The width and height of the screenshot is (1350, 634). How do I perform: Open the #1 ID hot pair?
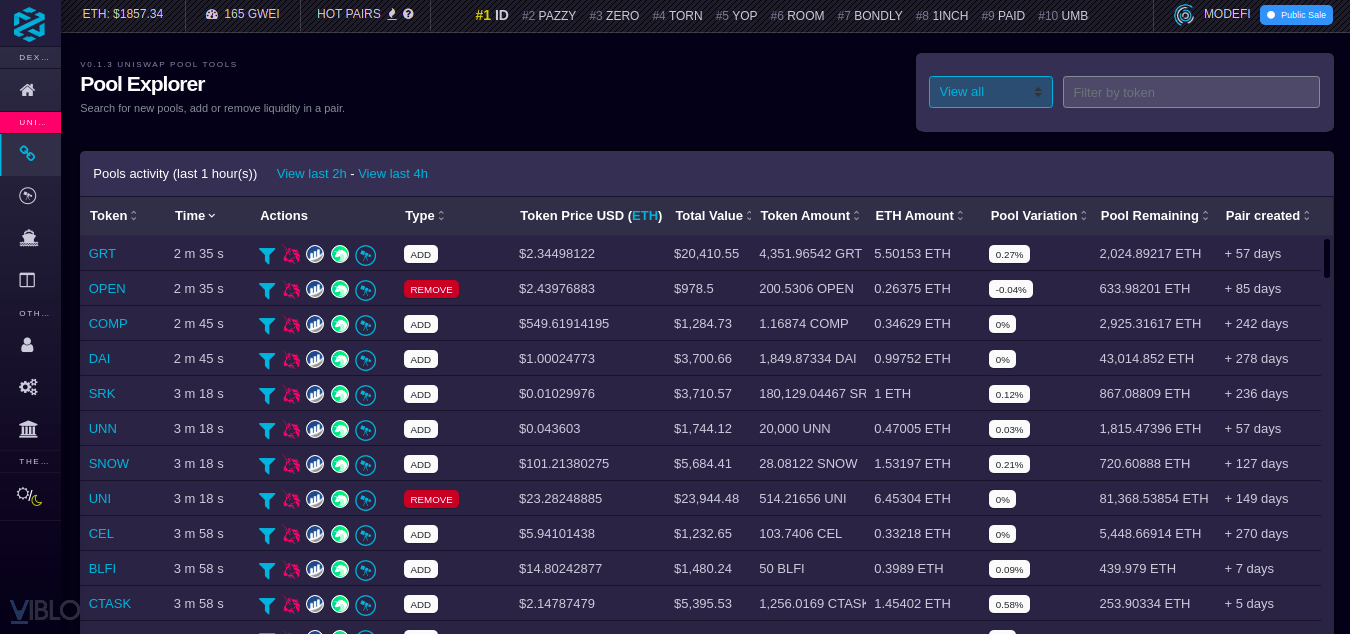pyautogui.click(x=492, y=15)
